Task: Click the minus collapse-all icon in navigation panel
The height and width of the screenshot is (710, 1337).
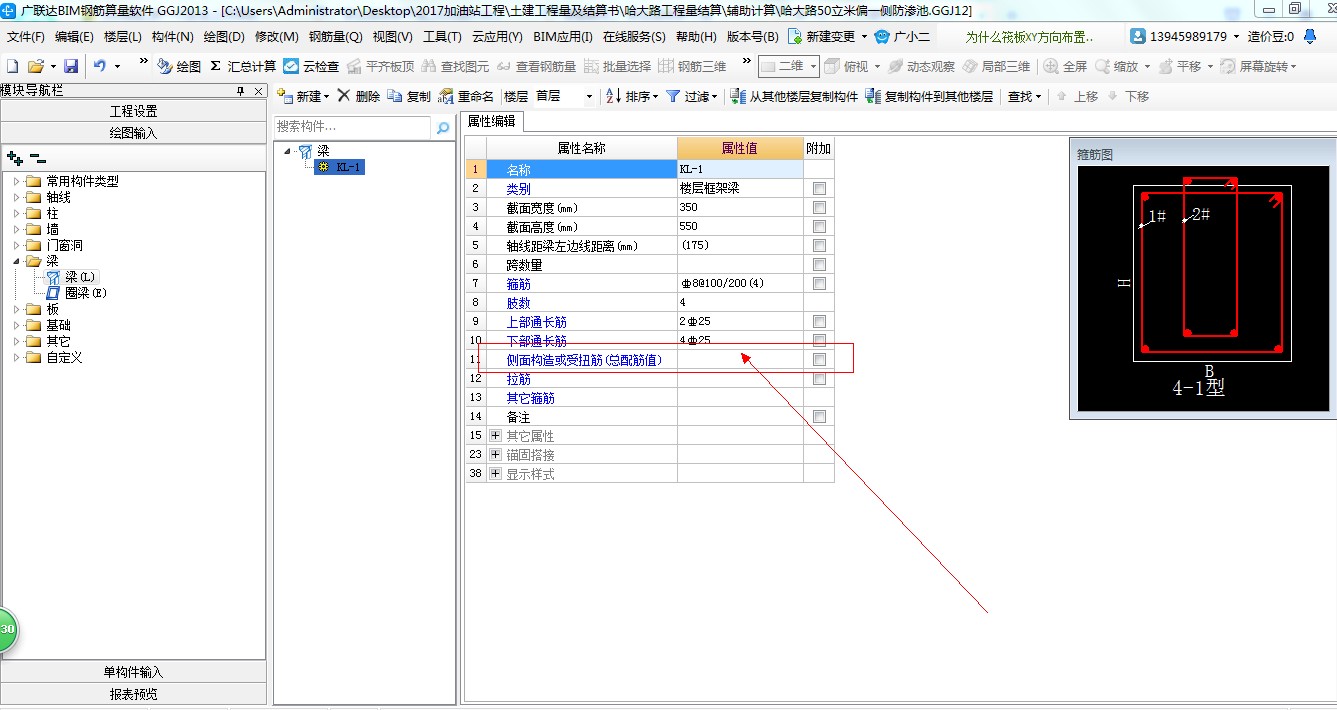Action: click(37, 158)
